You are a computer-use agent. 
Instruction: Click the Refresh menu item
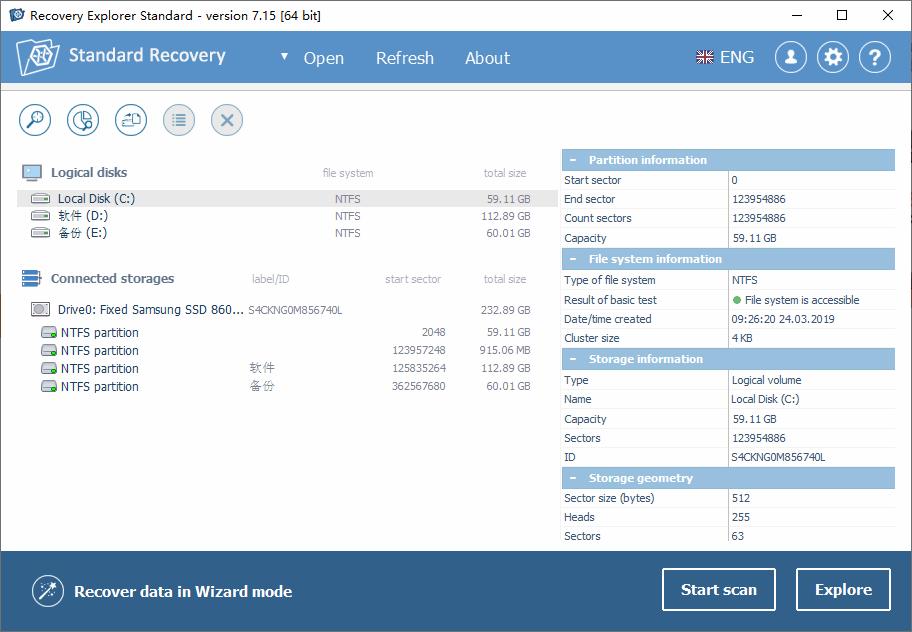(405, 58)
